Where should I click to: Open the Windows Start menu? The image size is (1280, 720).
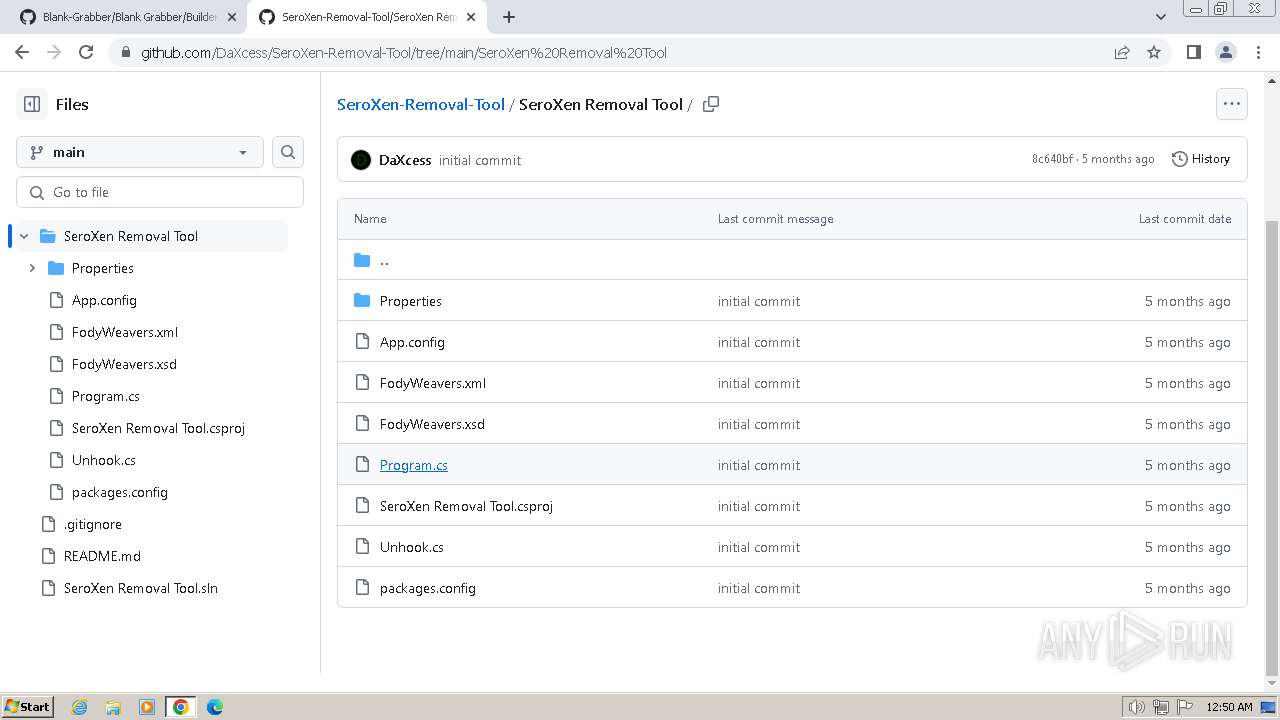27,706
